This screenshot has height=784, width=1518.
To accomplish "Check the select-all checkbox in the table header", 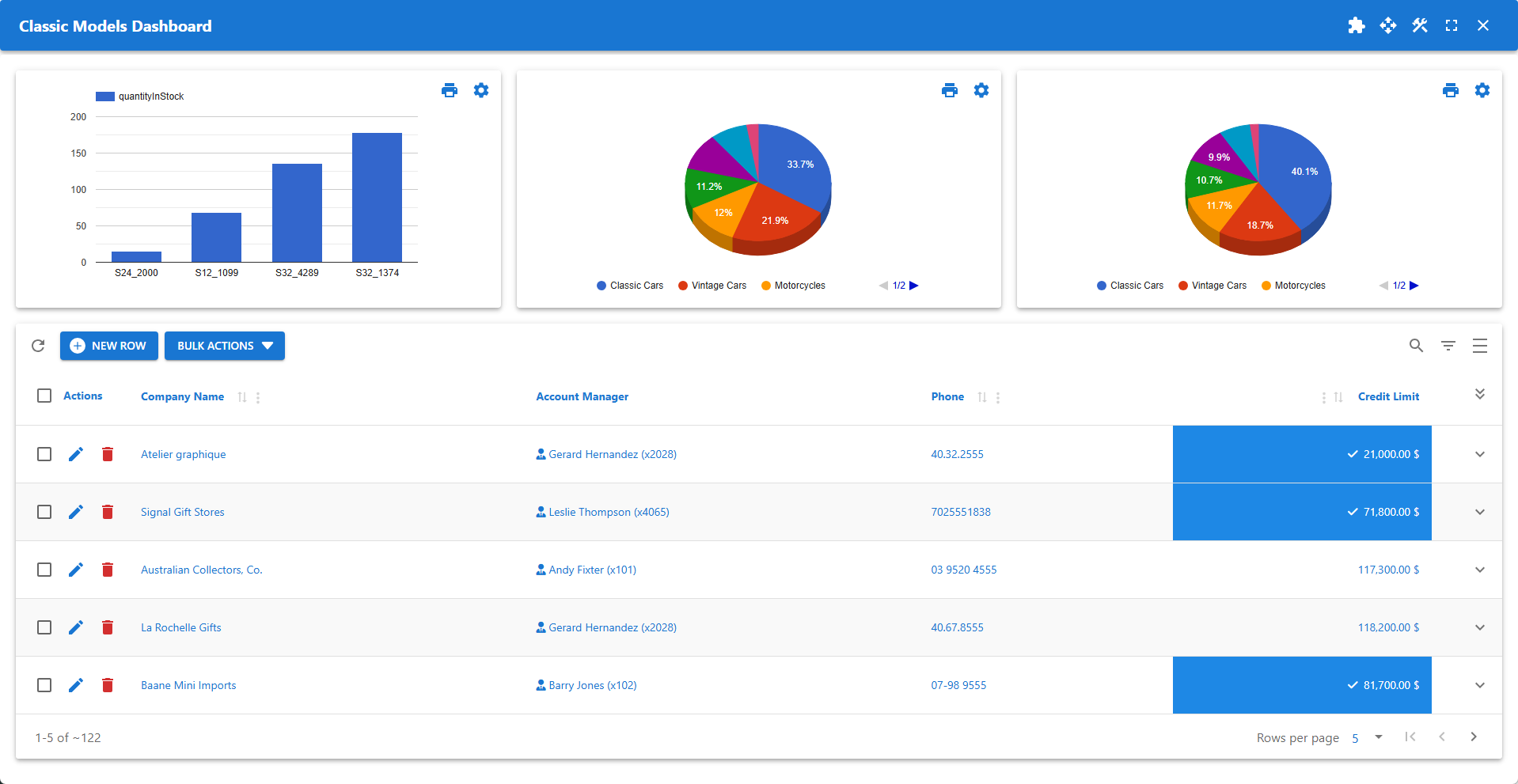I will (x=44, y=396).
